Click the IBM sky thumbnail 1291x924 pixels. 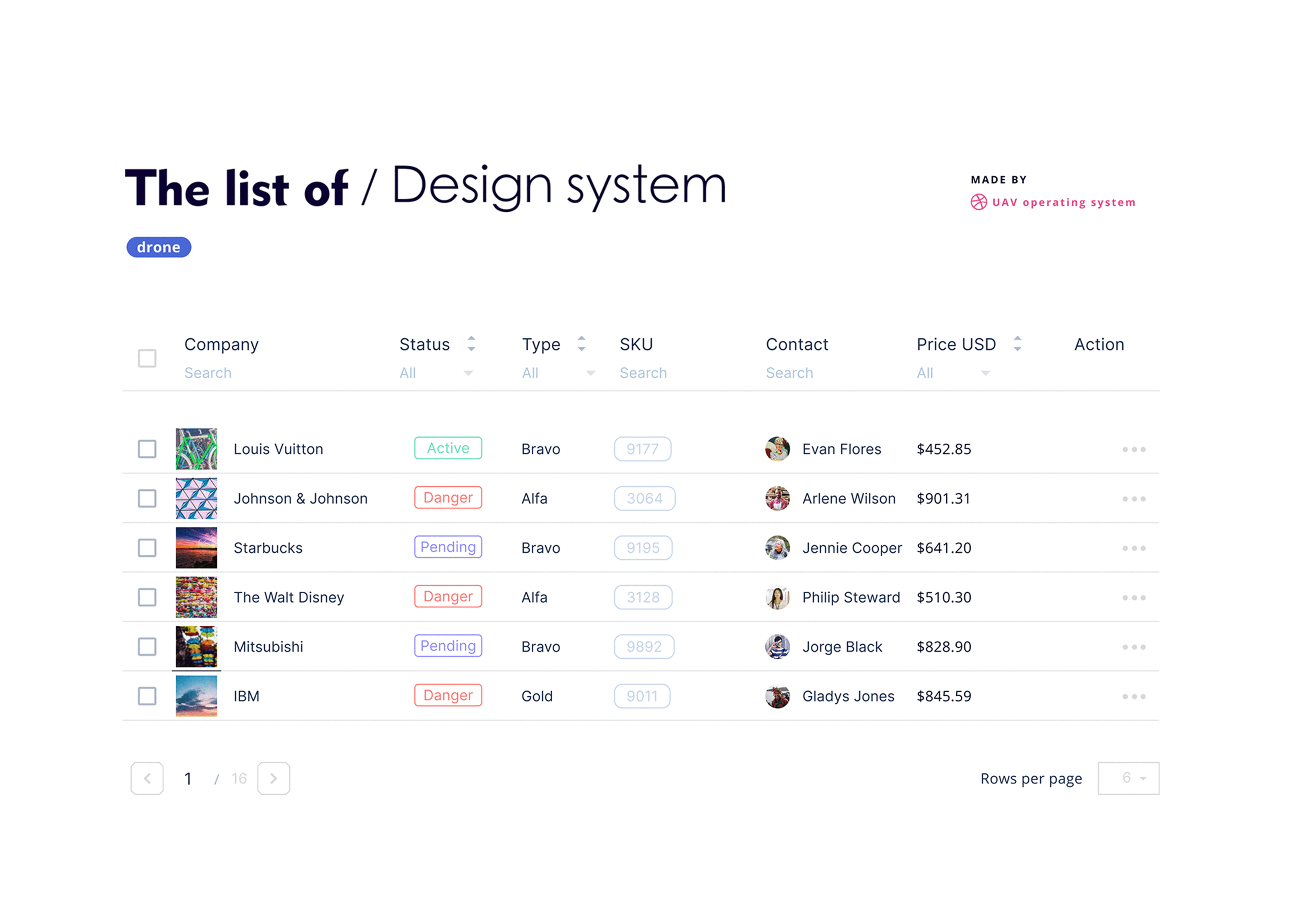pos(196,696)
